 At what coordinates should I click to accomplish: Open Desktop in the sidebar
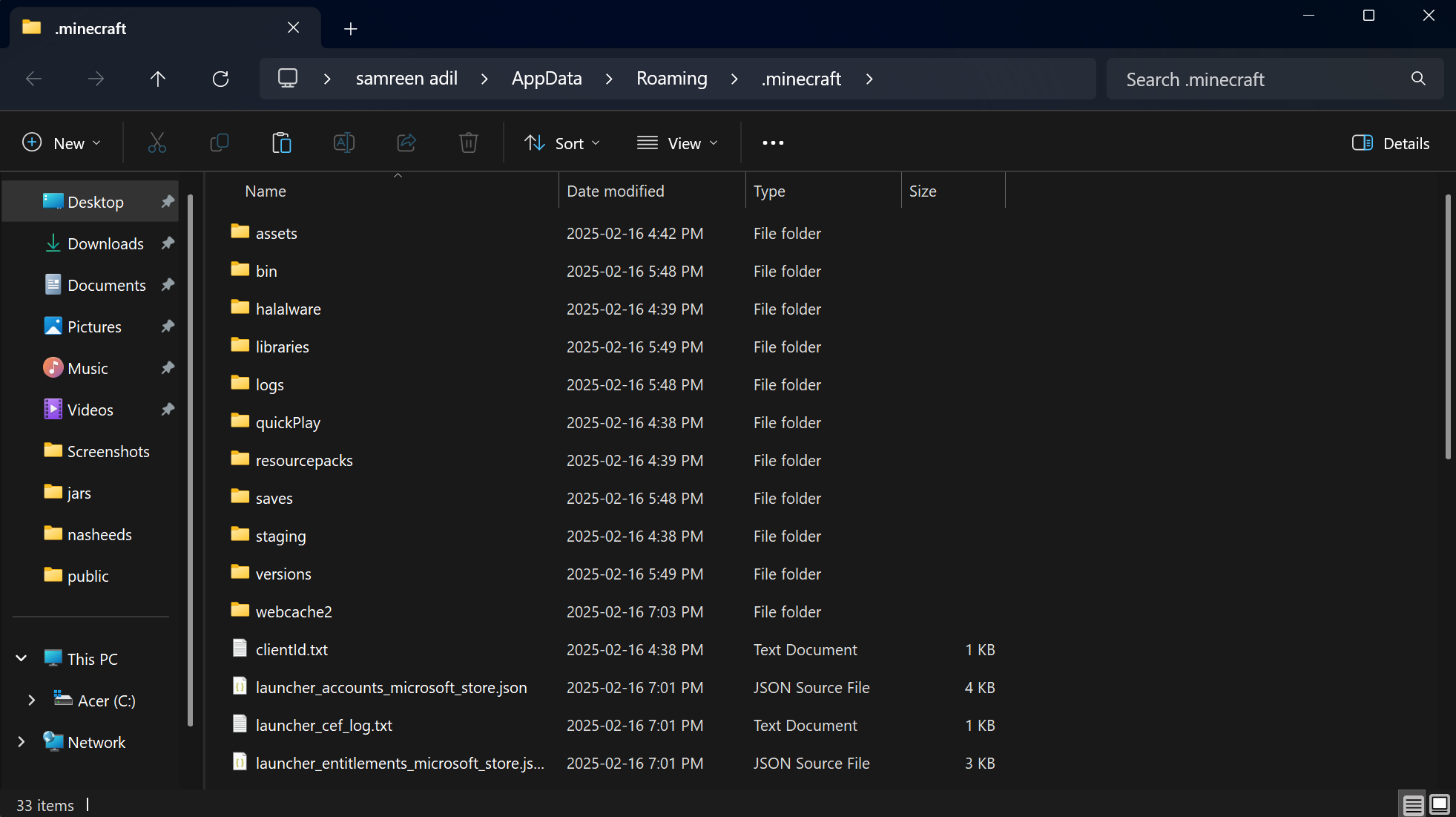pyautogui.click(x=90, y=202)
